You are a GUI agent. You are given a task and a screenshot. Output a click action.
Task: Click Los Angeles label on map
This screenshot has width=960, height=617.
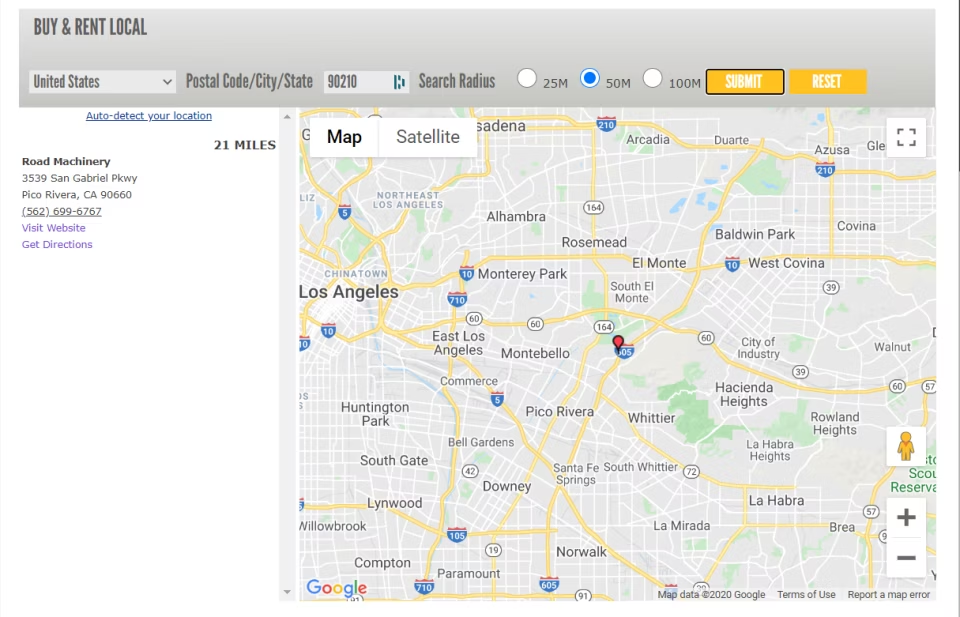349,292
